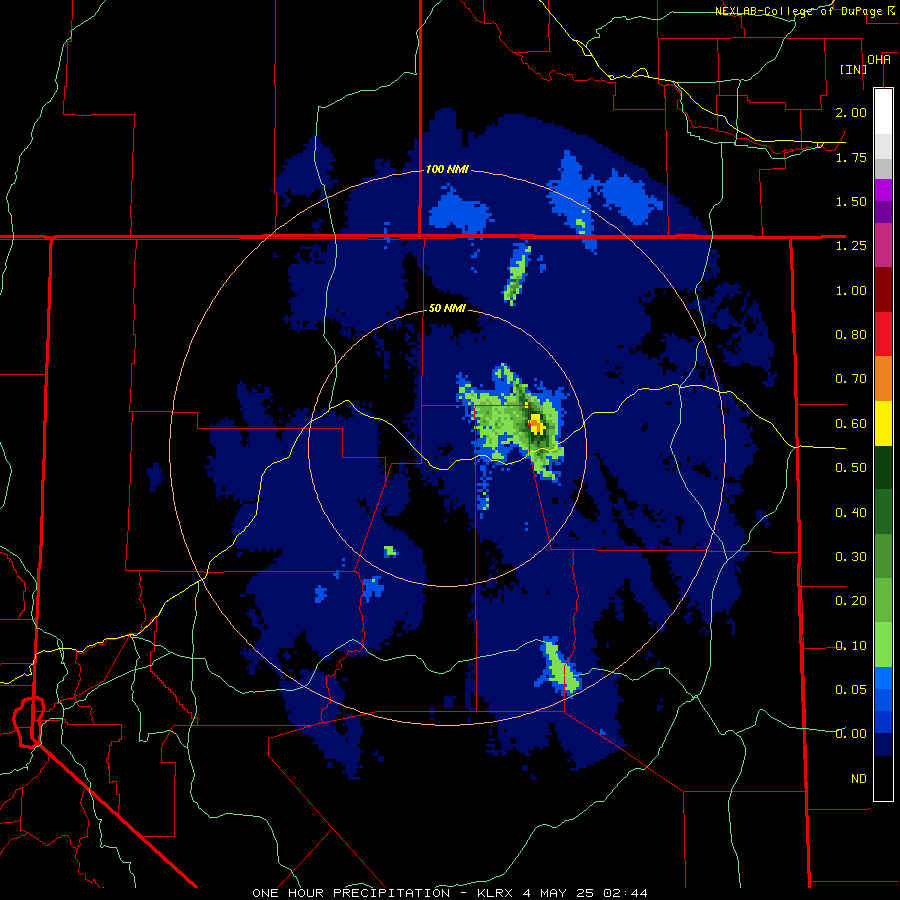
Task: Click the 'OHA' product code label
Action: [x=879, y=60]
